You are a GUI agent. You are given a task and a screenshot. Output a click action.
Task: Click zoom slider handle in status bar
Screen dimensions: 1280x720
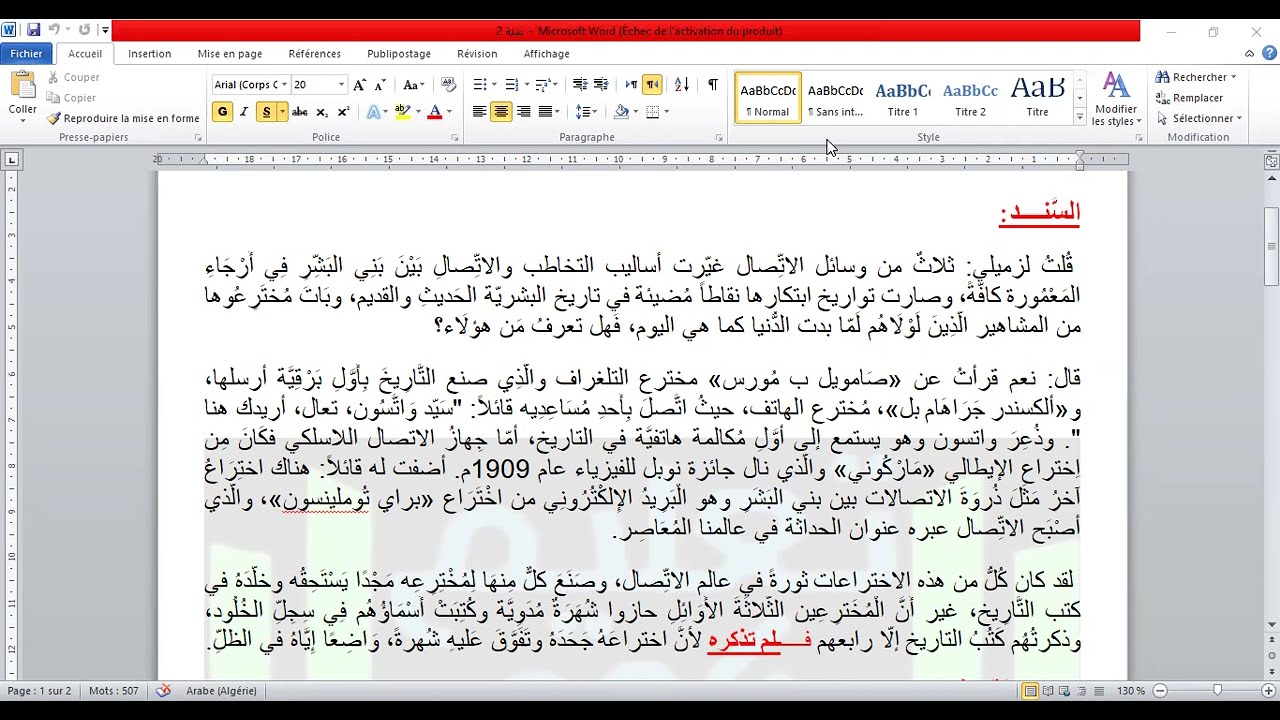[x=1217, y=691]
